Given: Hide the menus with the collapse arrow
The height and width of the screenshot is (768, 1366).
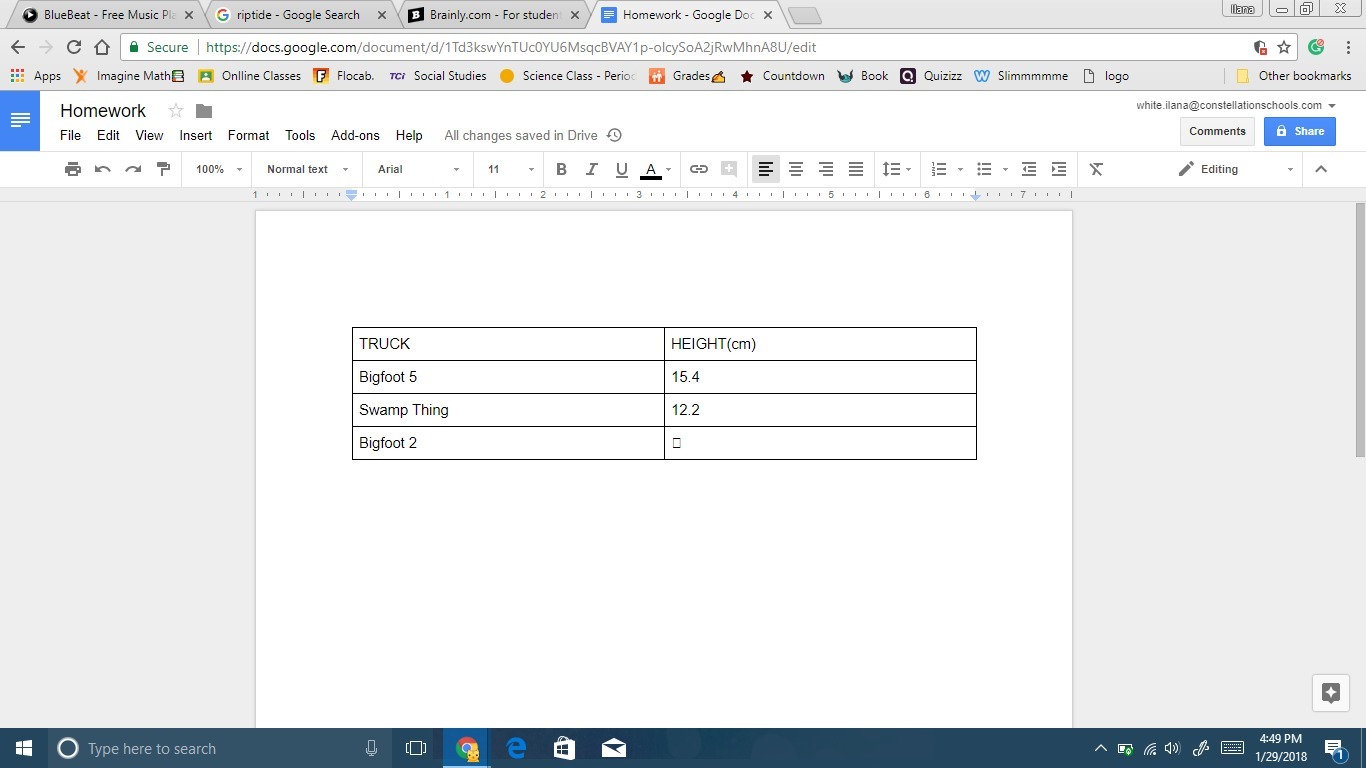Looking at the screenshot, I should pyautogui.click(x=1321, y=169).
